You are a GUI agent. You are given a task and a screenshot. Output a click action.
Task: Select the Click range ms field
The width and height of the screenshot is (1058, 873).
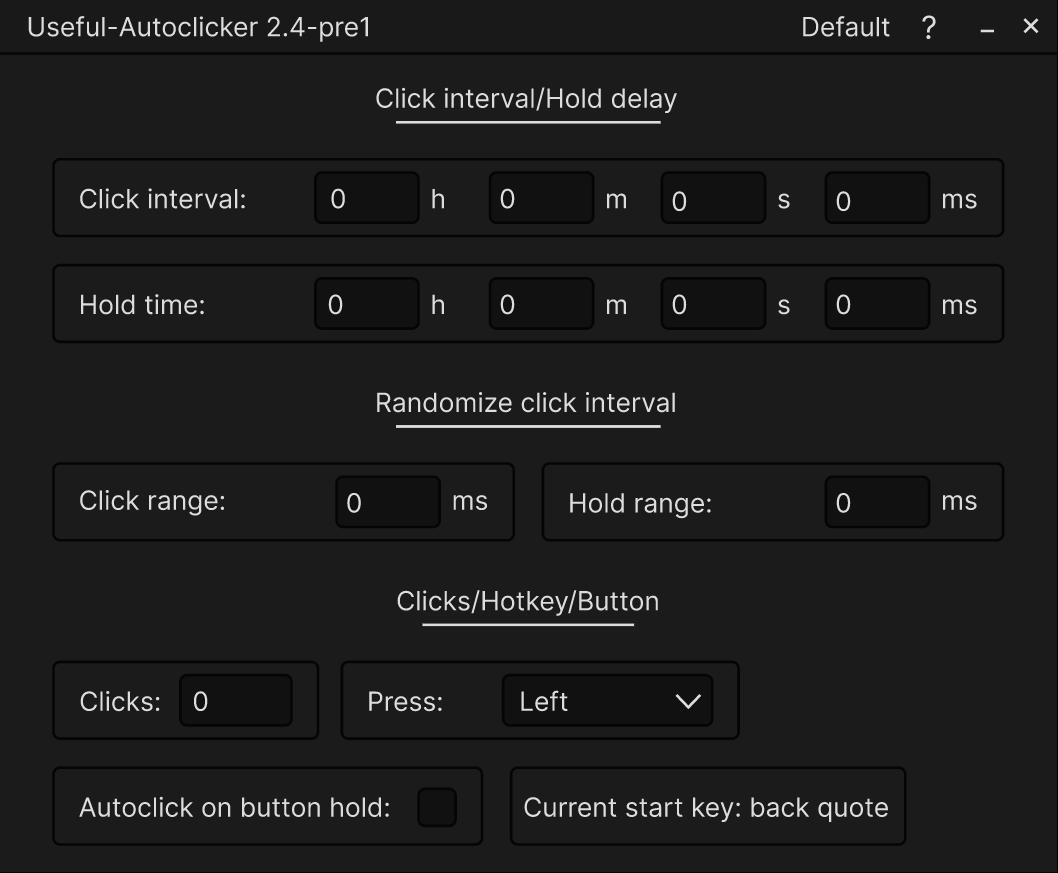pos(388,502)
